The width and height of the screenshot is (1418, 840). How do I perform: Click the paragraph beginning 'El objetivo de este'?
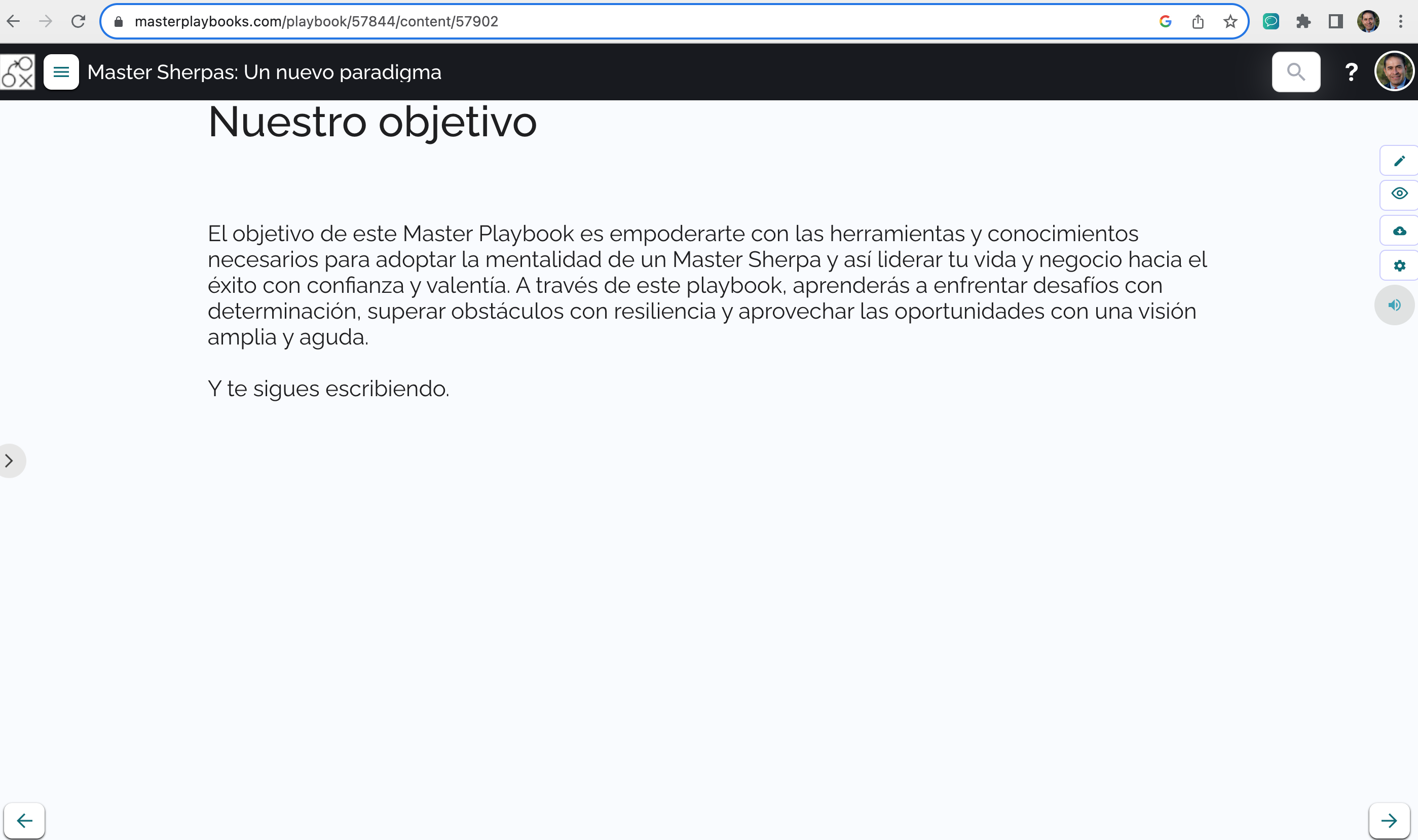click(x=707, y=285)
